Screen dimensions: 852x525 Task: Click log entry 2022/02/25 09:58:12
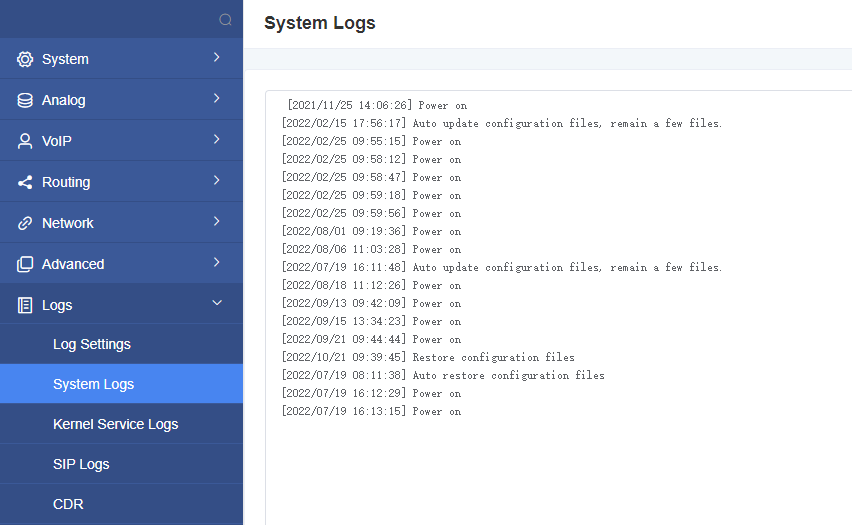point(371,159)
